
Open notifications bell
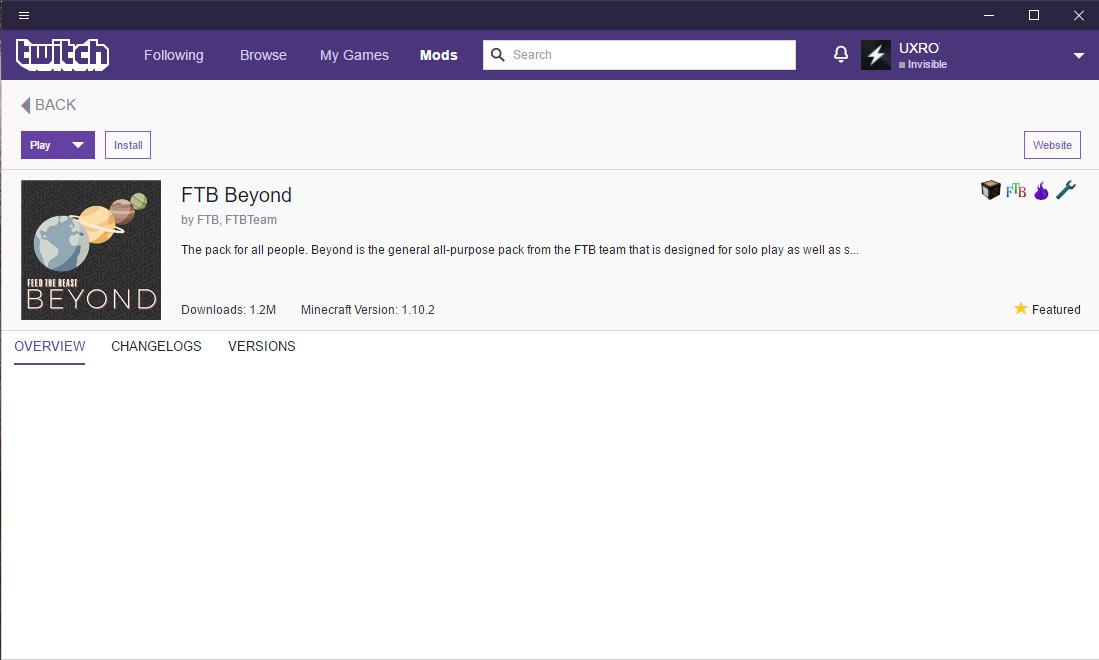click(841, 54)
